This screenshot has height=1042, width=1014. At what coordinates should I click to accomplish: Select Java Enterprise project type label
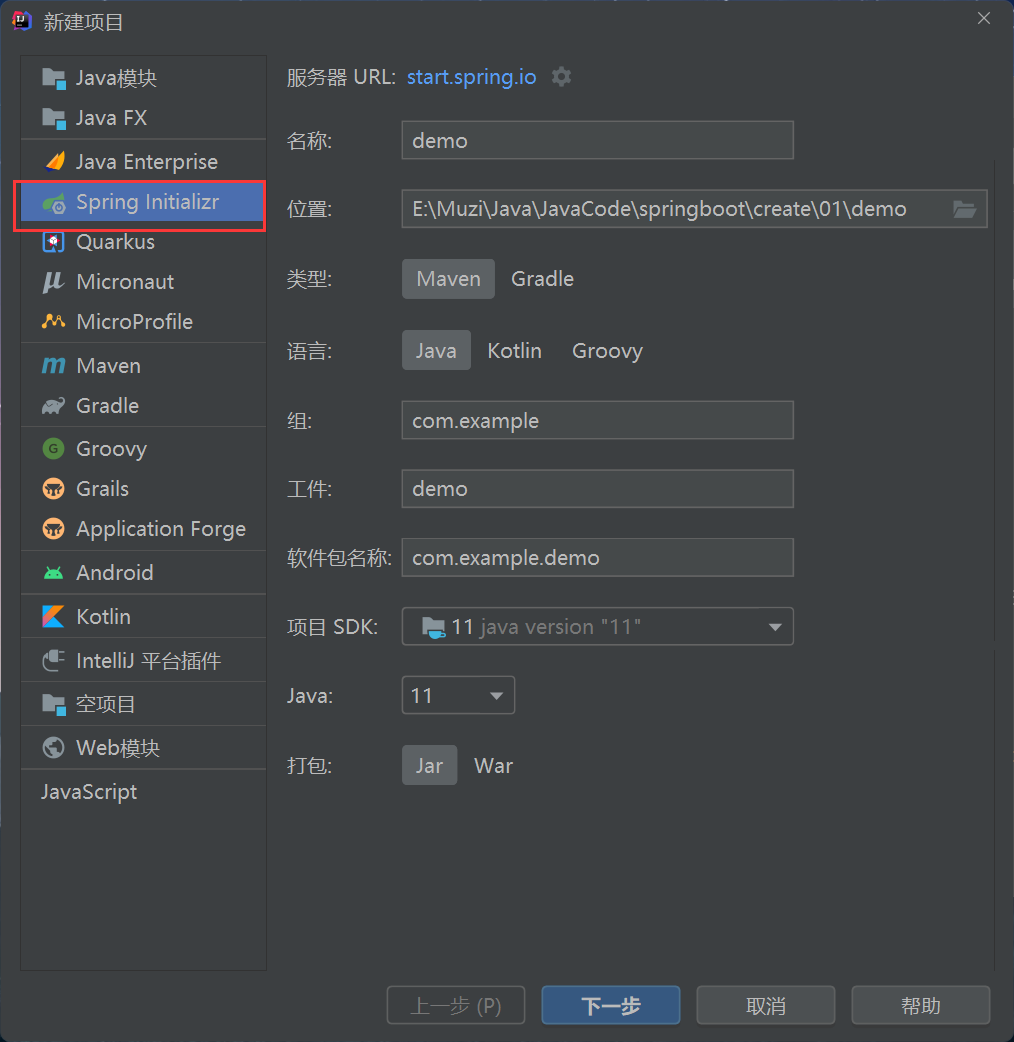147,161
